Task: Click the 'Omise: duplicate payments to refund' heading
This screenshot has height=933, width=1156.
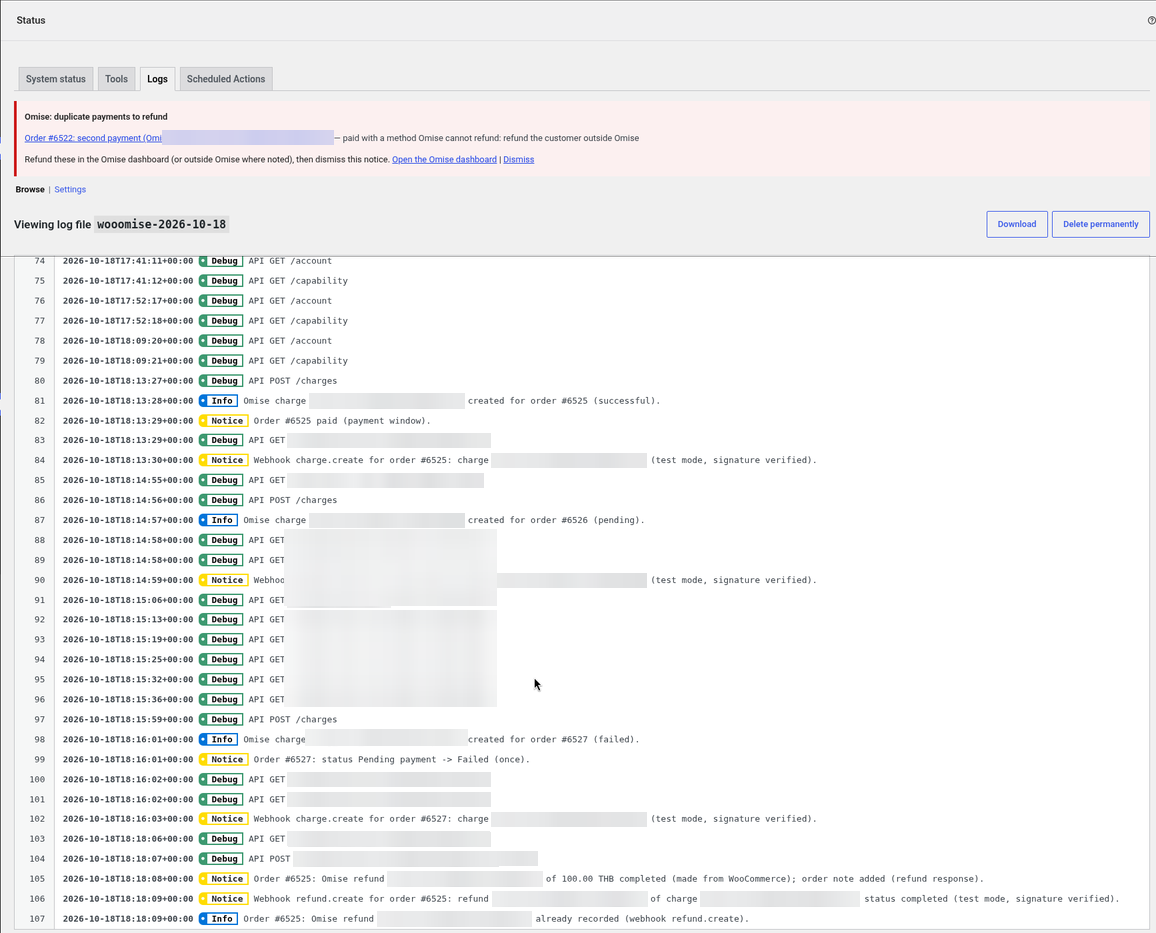Action: point(96,116)
